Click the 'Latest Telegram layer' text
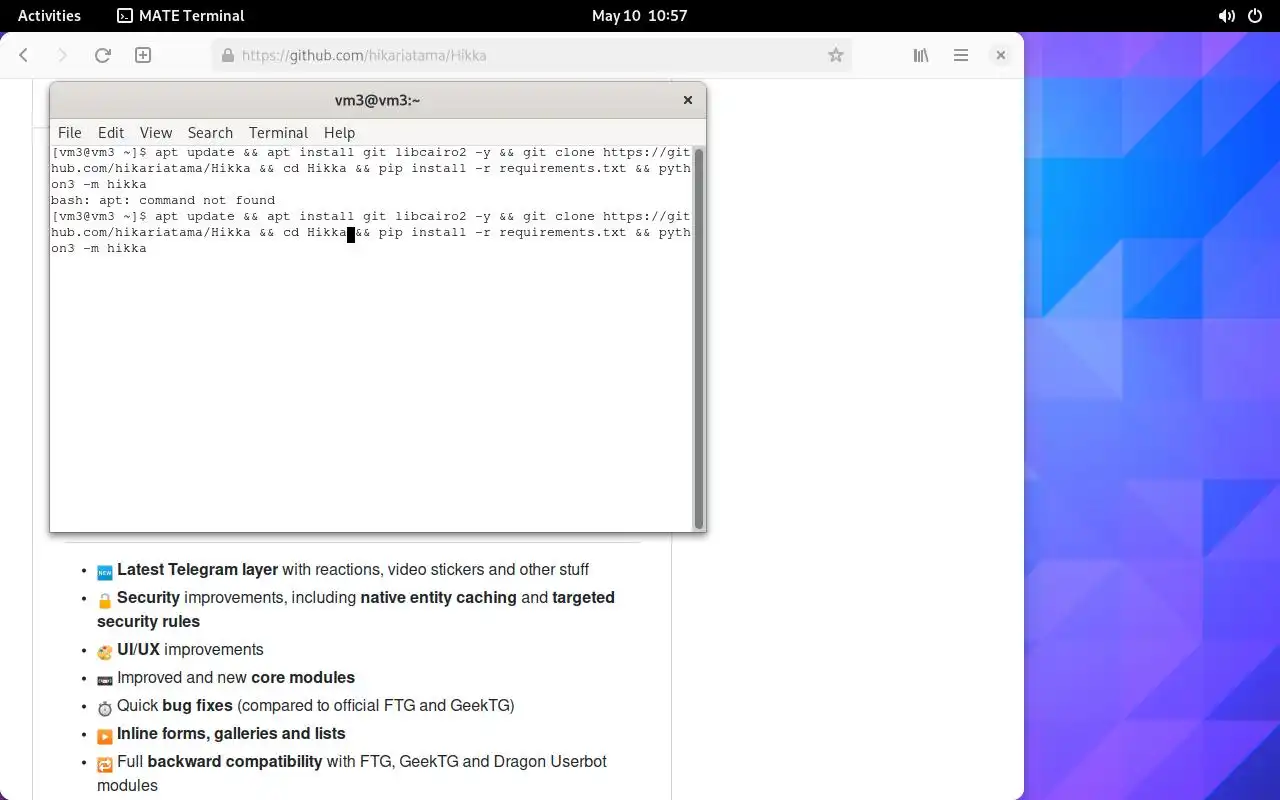 point(197,569)
